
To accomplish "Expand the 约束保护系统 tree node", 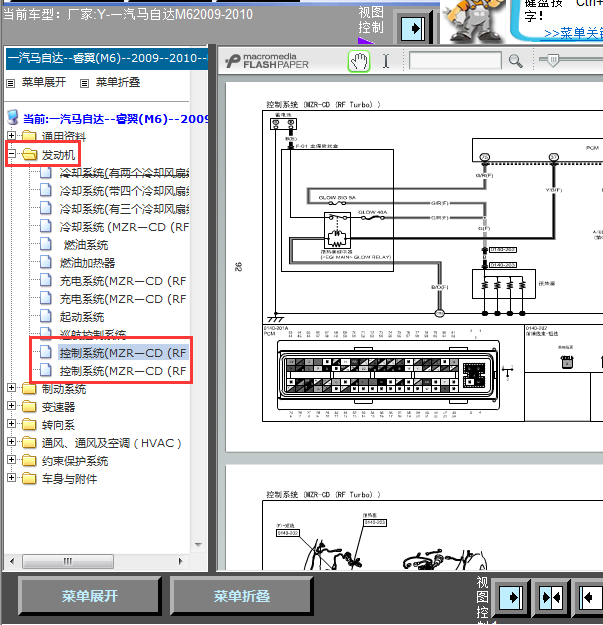I will pyautogui.click(x=12, y=460).
